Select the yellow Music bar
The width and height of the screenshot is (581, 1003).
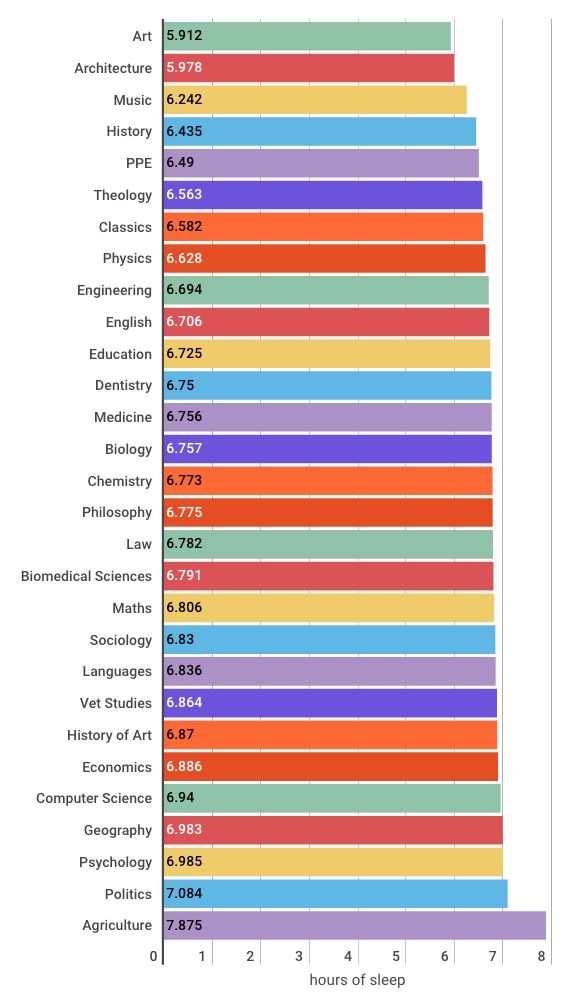pyautogui.click(x=315, y=100)
